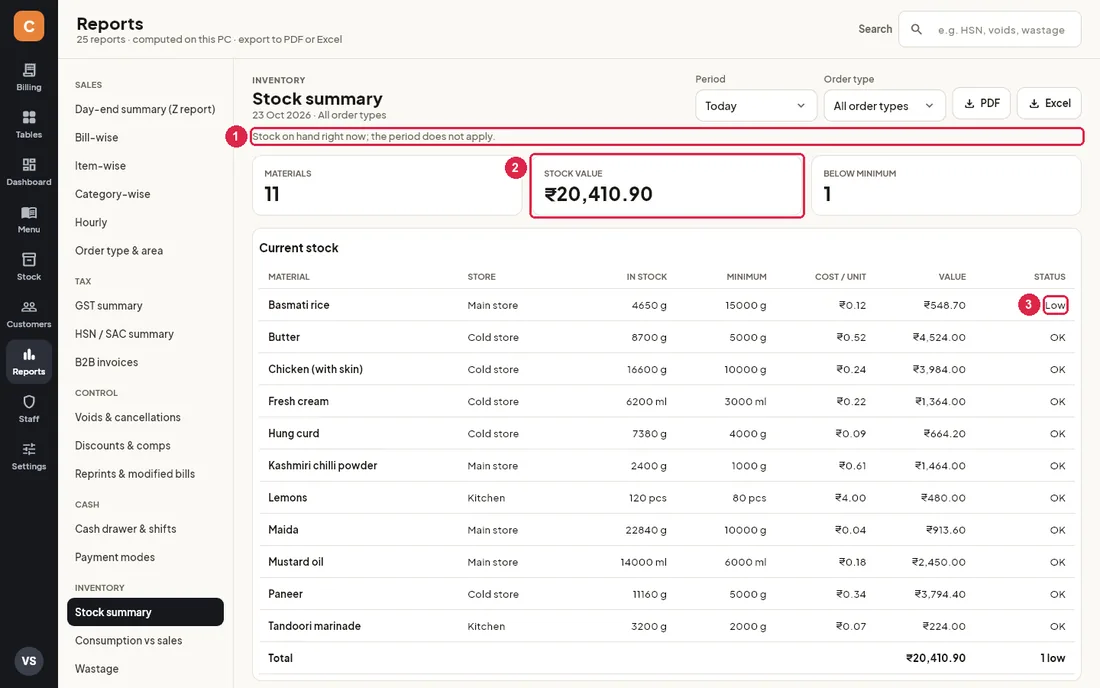Open Voids & cancellations report

click(x=145, y=417)
